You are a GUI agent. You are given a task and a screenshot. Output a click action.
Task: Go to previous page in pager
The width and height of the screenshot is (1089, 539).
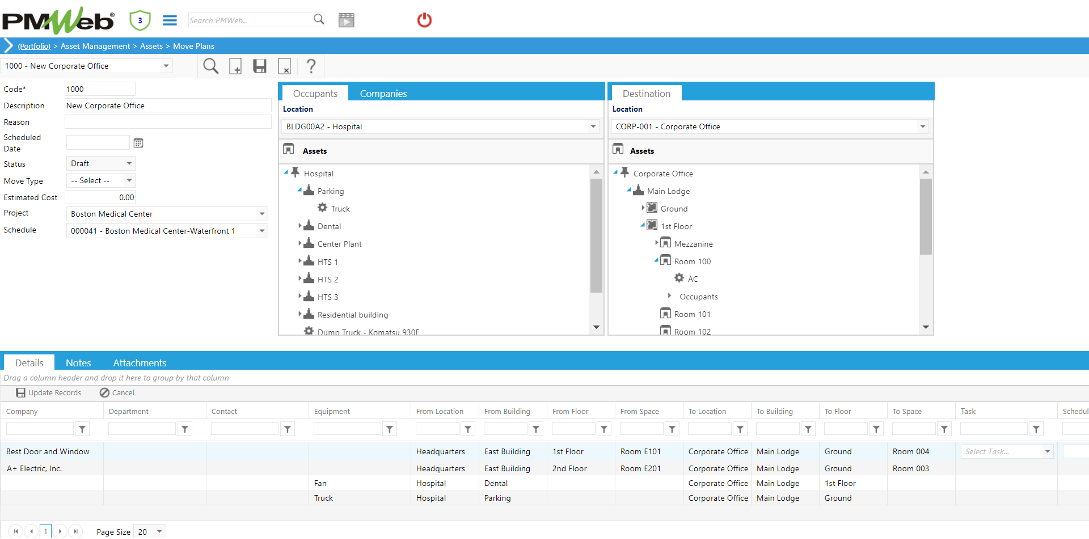tap(31, 531)
